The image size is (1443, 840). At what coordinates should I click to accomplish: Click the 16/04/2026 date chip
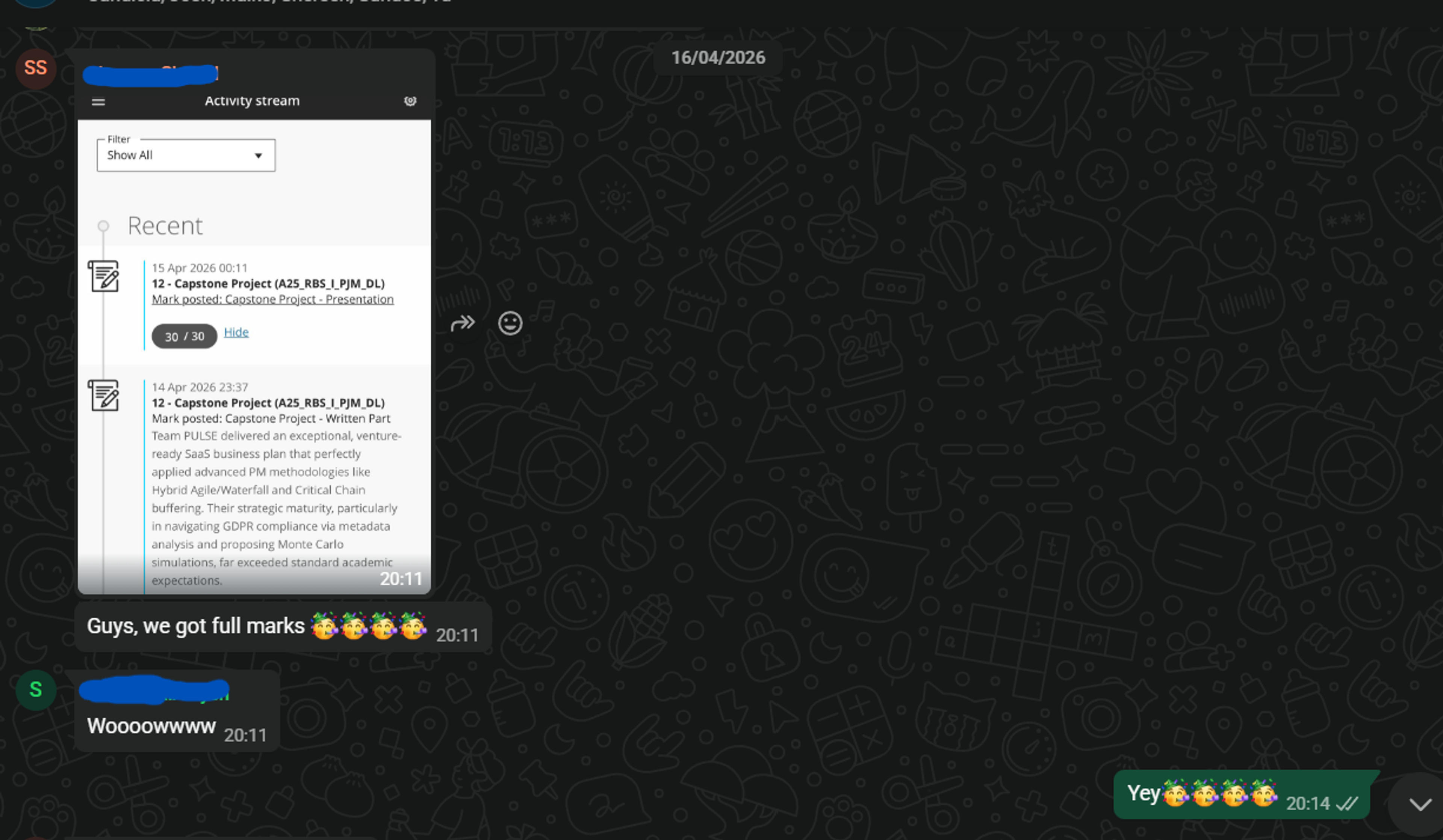tap(718, 58)
